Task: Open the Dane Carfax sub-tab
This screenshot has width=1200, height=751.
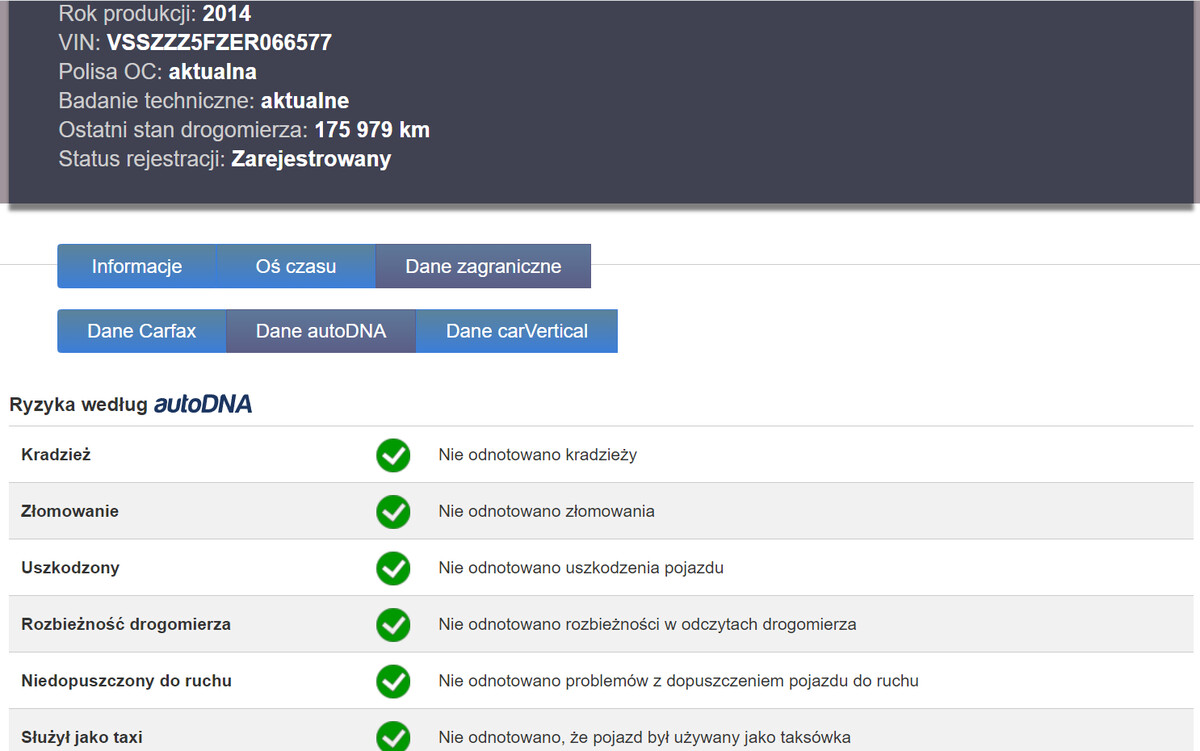Action: [x=142, y=331]
